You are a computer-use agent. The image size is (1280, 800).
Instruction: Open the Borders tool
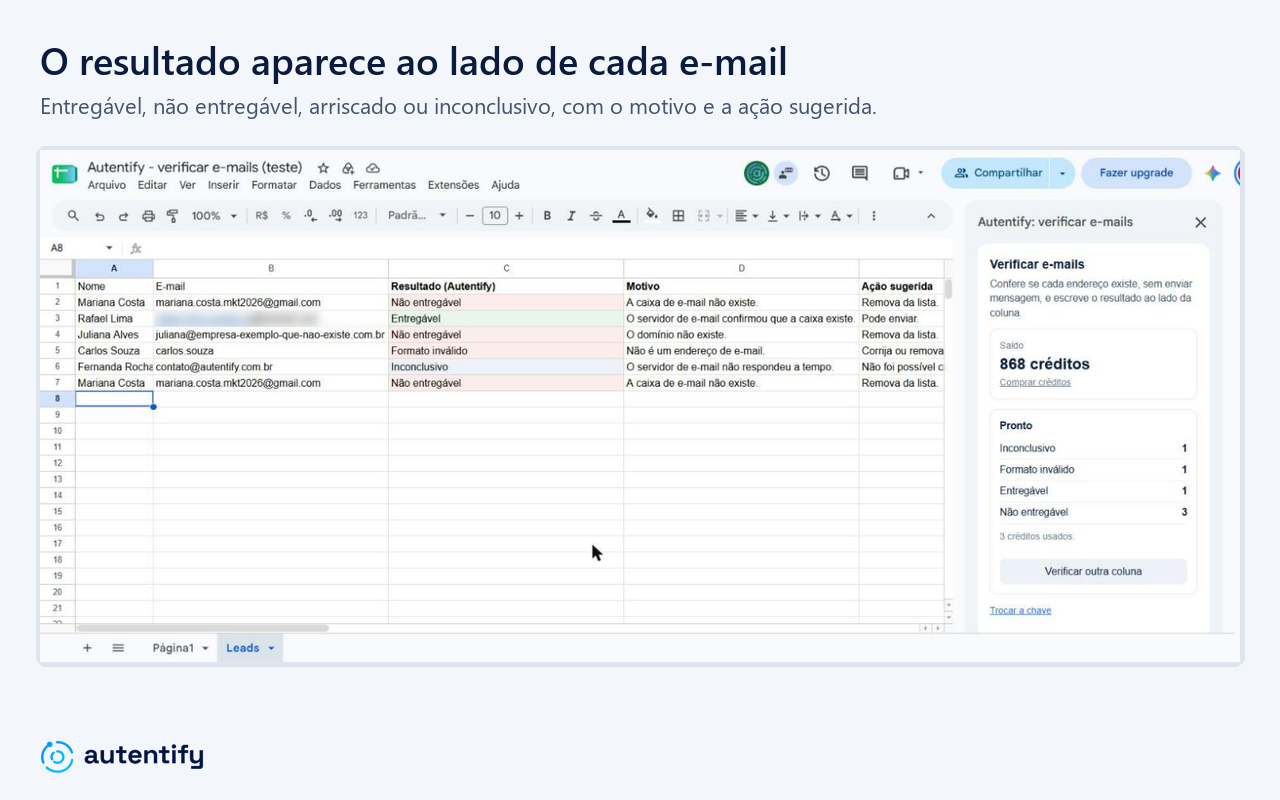tap(678, 215)
